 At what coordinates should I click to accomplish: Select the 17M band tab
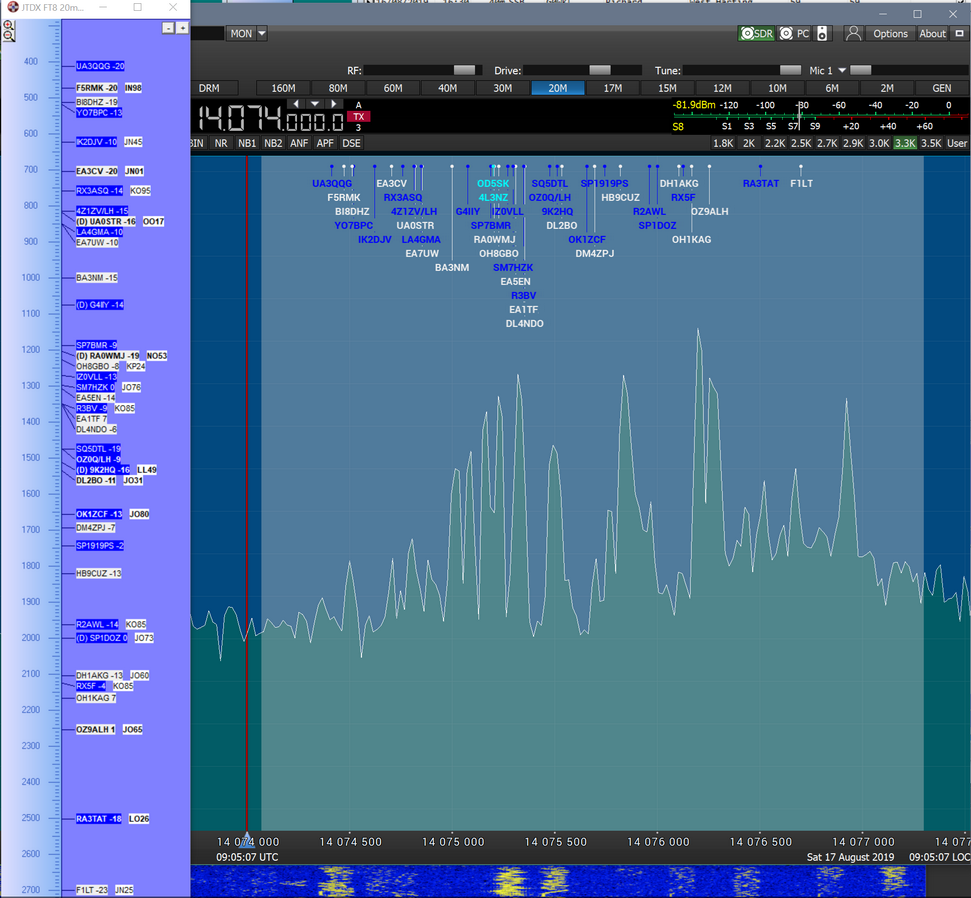(612, 88)
